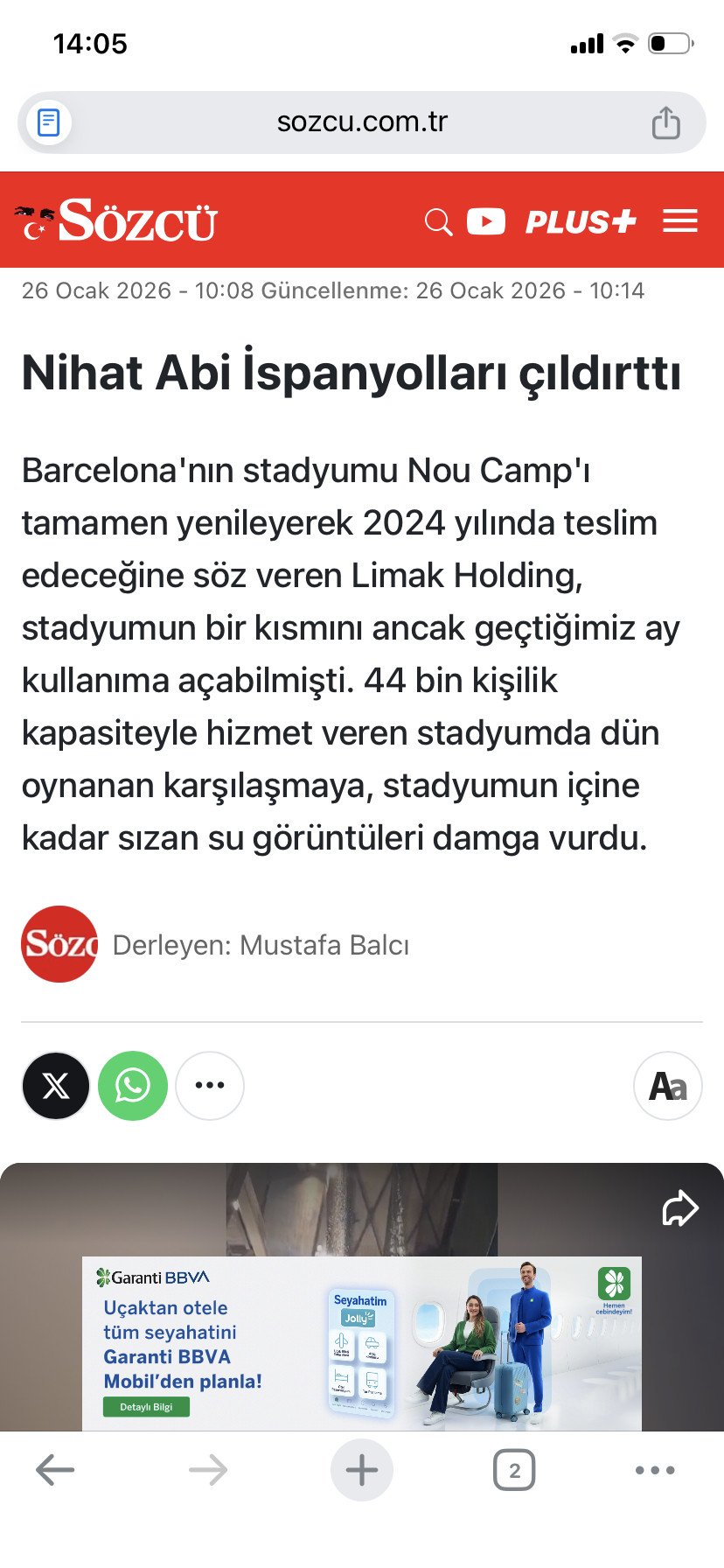
Task: Go to Sözcü PLUS+ section
Action: 580,222
